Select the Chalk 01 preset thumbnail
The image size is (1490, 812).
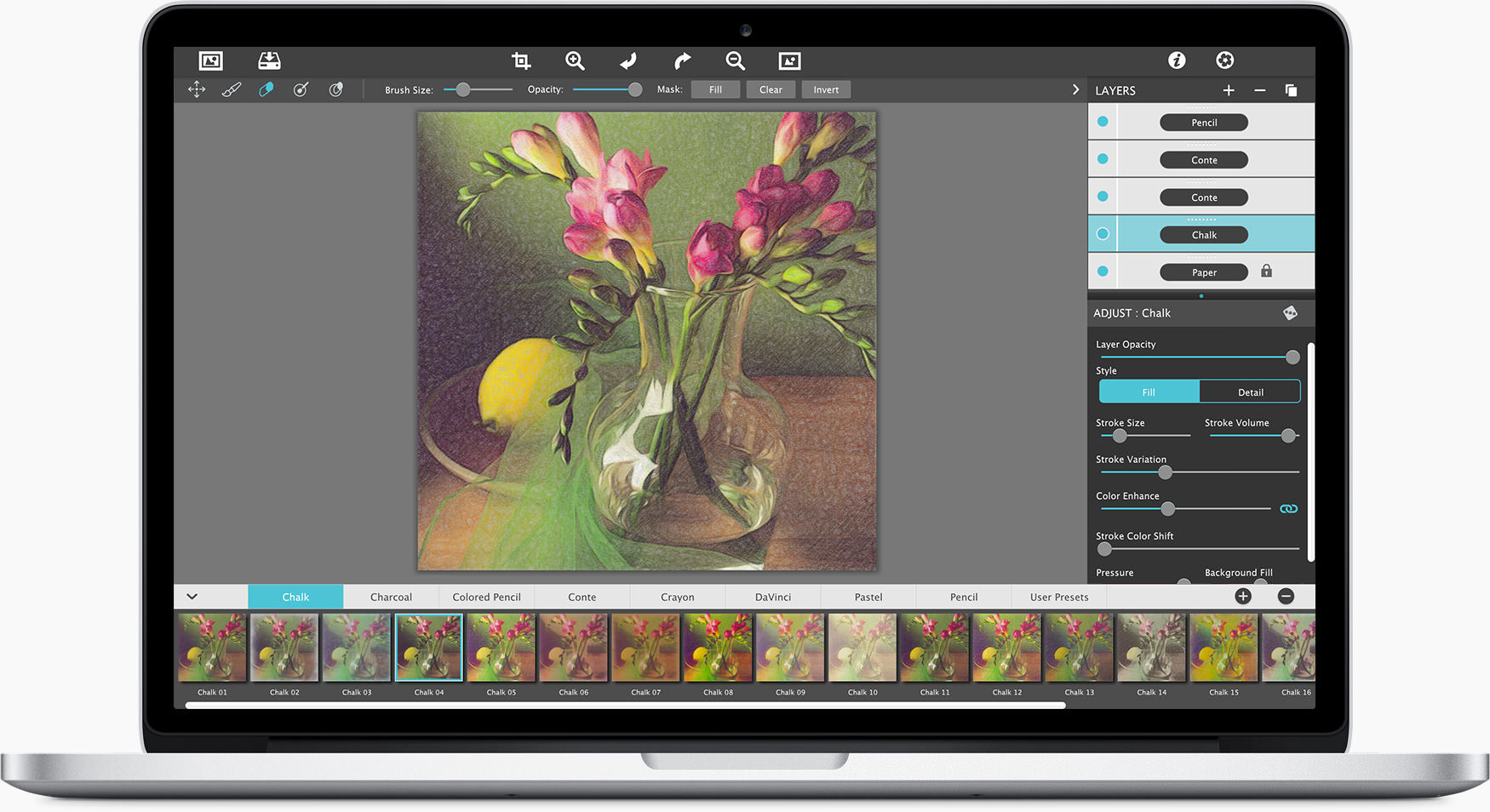click(212, 648)
